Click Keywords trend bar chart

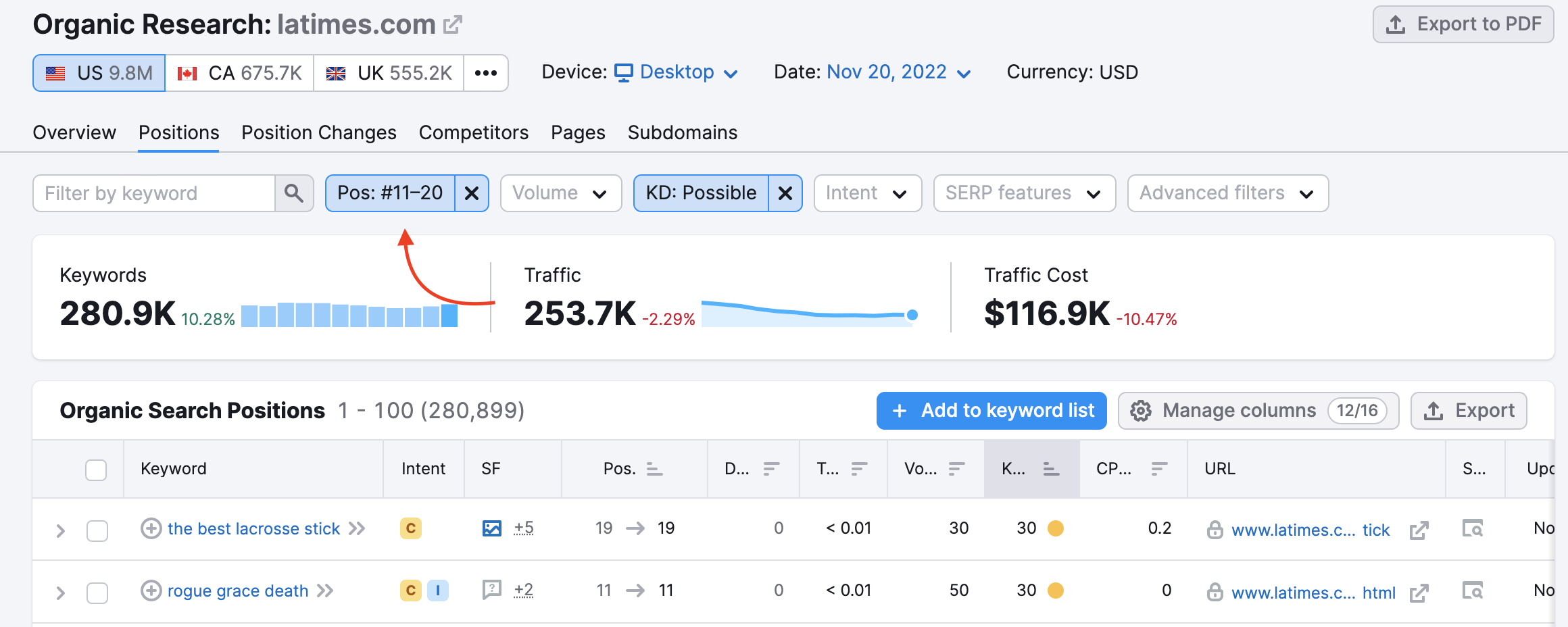(349, 315)
